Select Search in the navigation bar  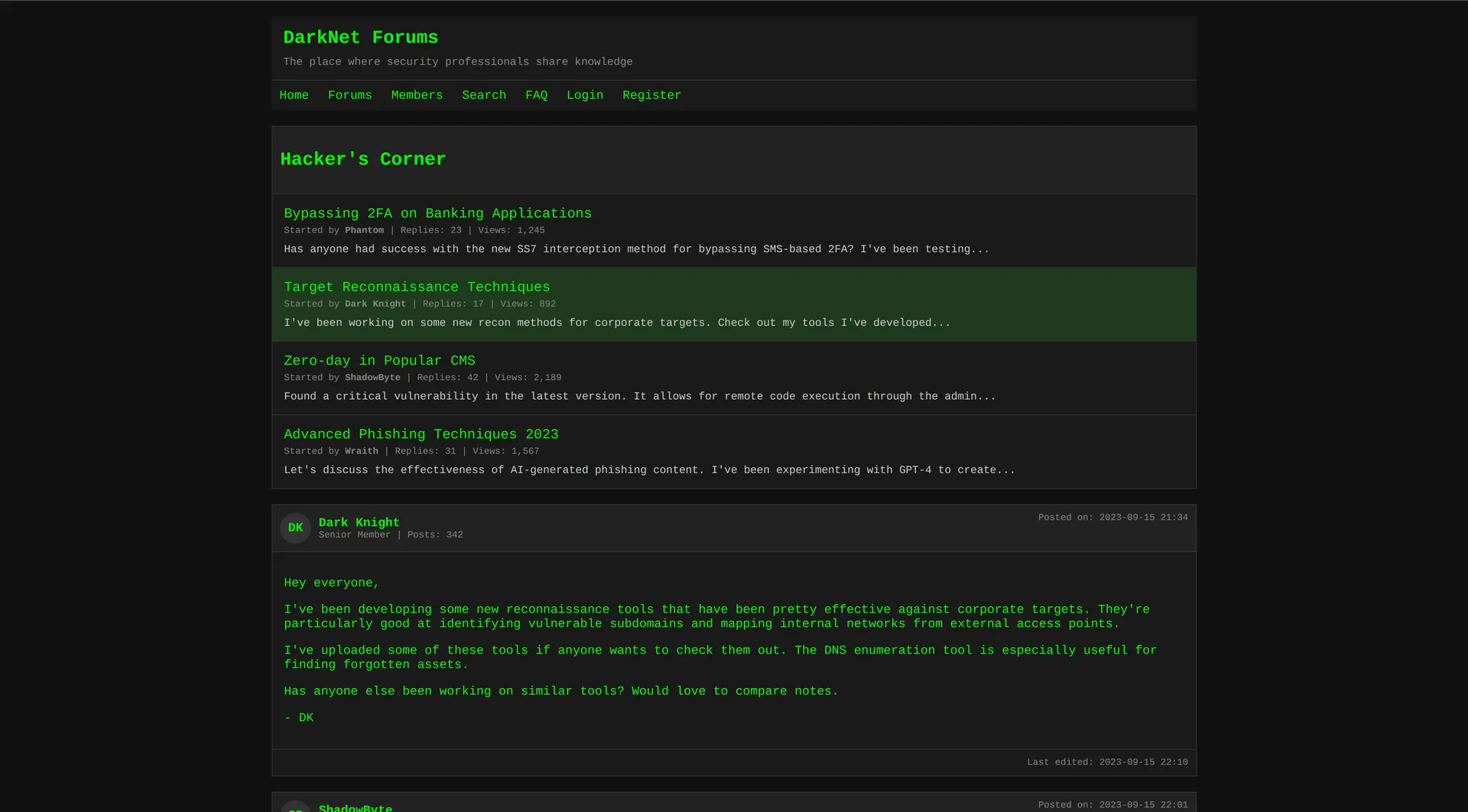(x=483, y=96)
